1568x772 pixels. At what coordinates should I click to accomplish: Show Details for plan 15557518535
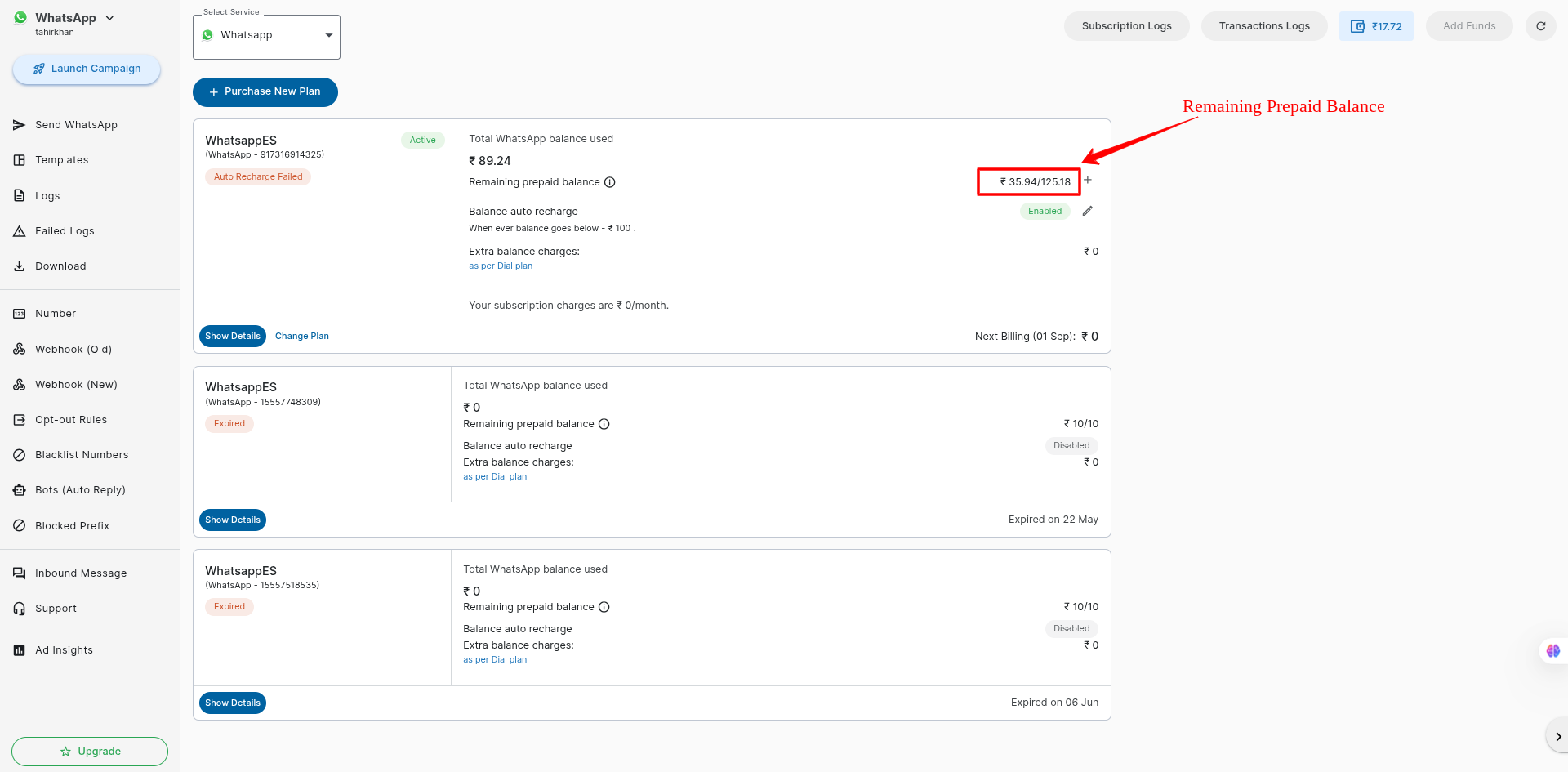233,703
